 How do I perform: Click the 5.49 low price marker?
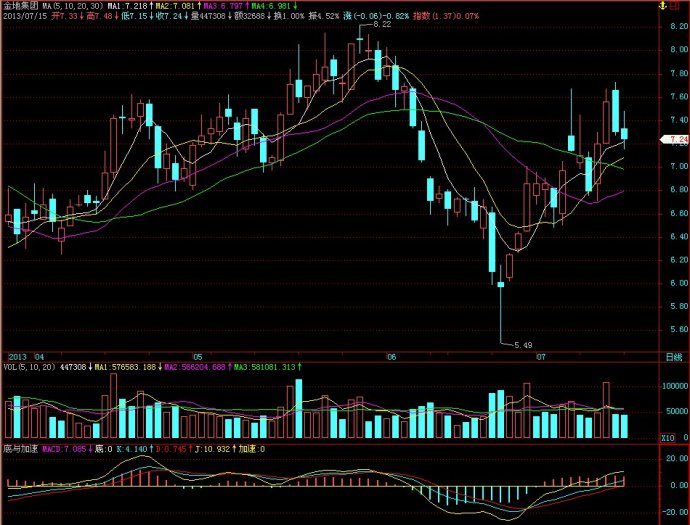[523, 345]
